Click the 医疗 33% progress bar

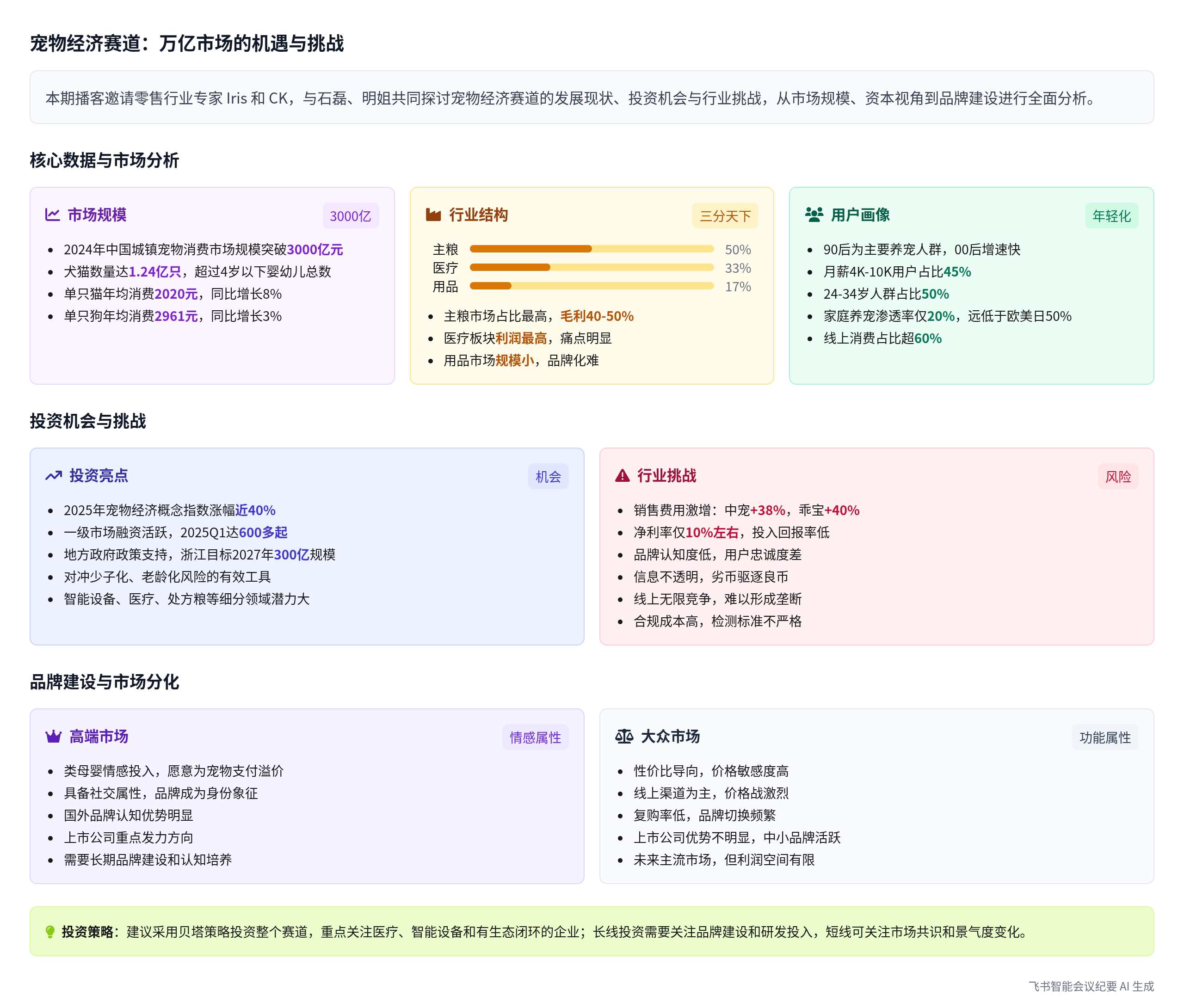point(592,267)
